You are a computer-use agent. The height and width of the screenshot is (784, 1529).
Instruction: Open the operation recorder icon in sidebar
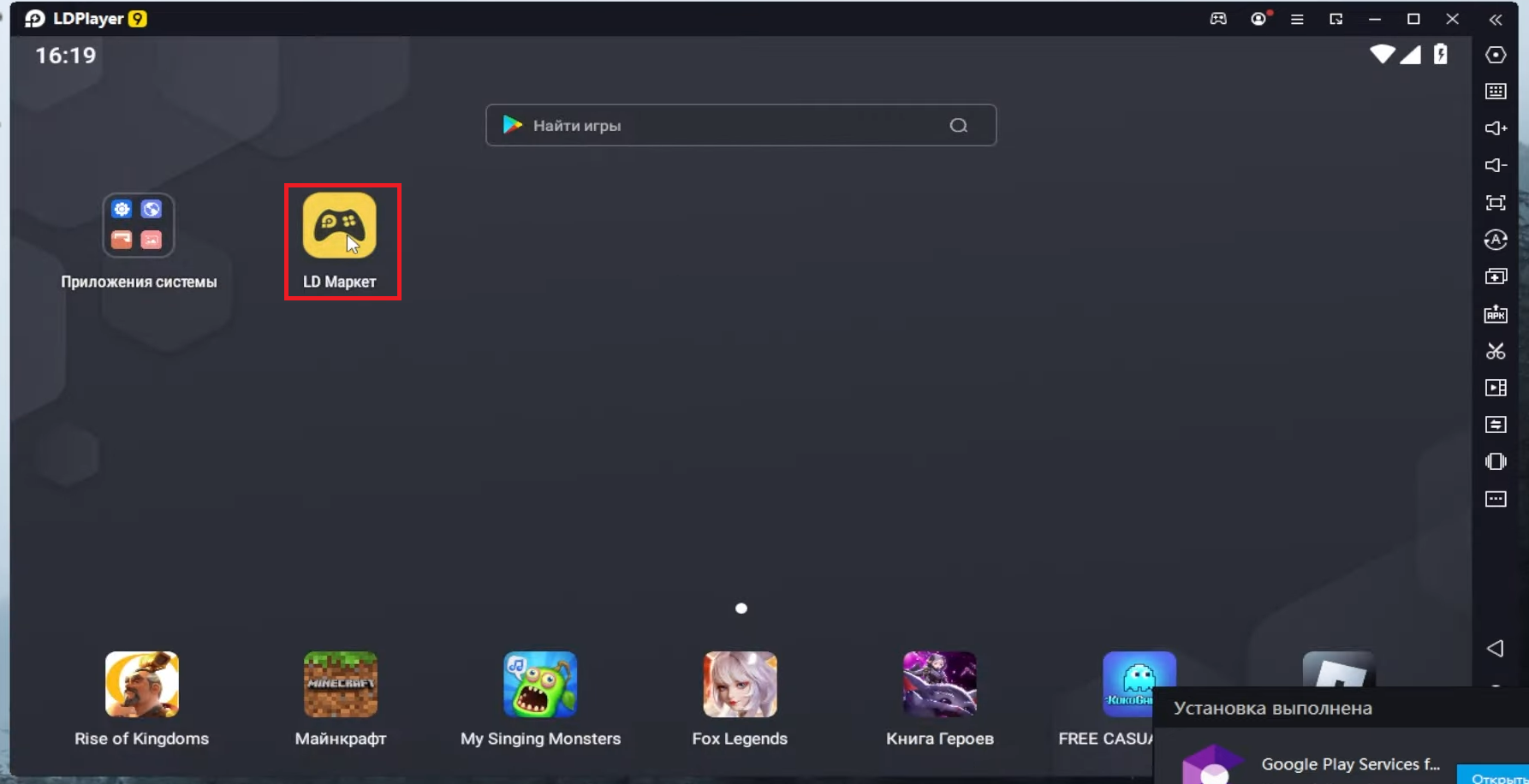(x=1496, y=240)
